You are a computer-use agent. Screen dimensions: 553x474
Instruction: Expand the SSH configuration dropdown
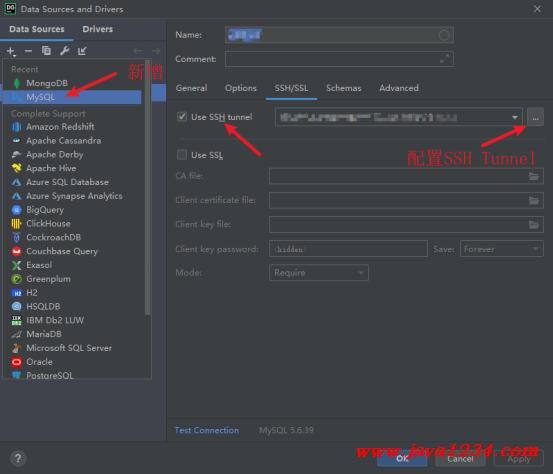pos(515,117)
